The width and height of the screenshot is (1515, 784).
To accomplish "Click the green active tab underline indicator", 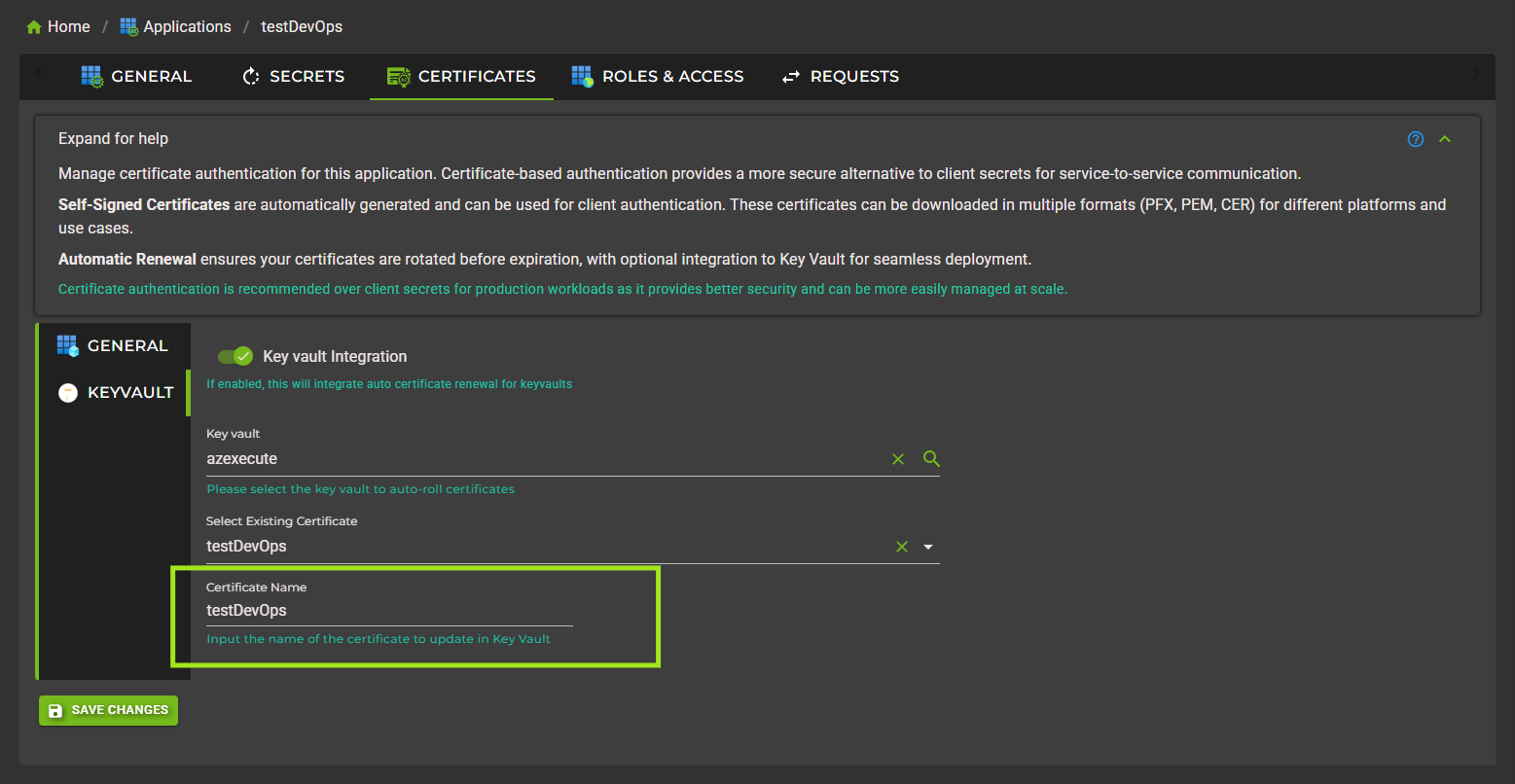I will [460, 99].
